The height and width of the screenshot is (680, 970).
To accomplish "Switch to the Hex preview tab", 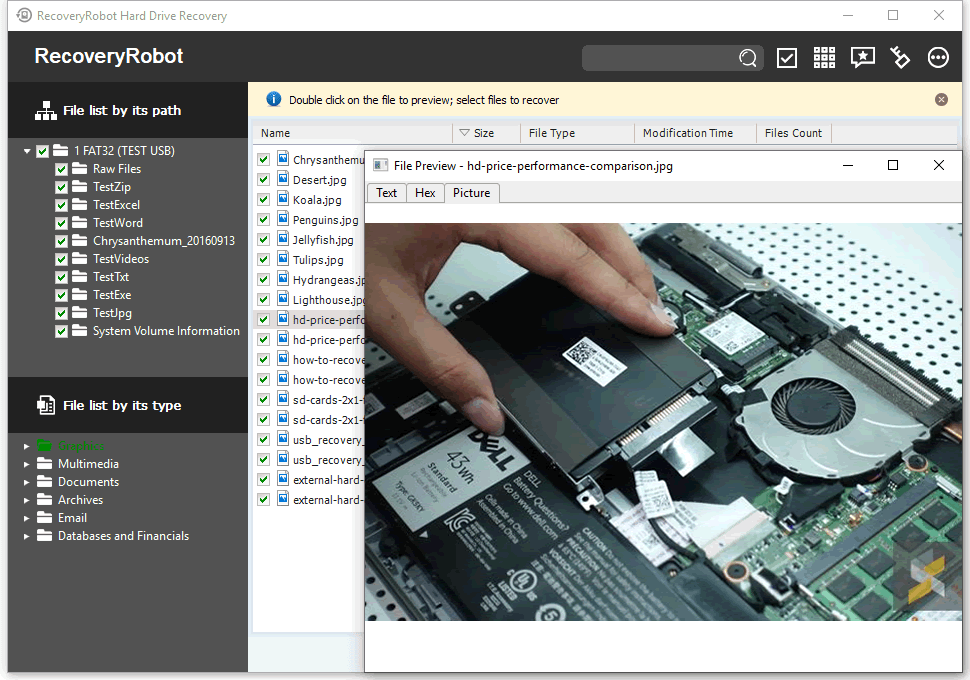I will (x=425, y=193).
